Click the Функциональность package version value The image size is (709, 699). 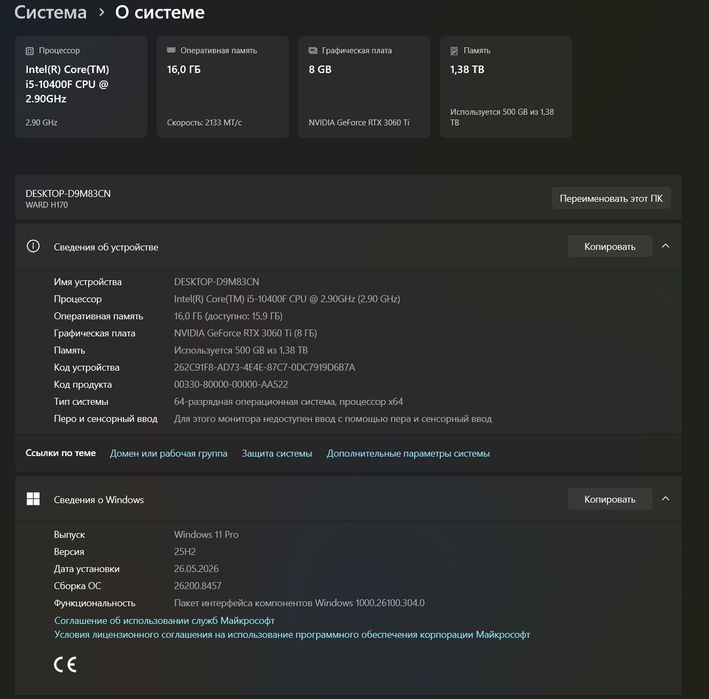(x=299, y=603)
